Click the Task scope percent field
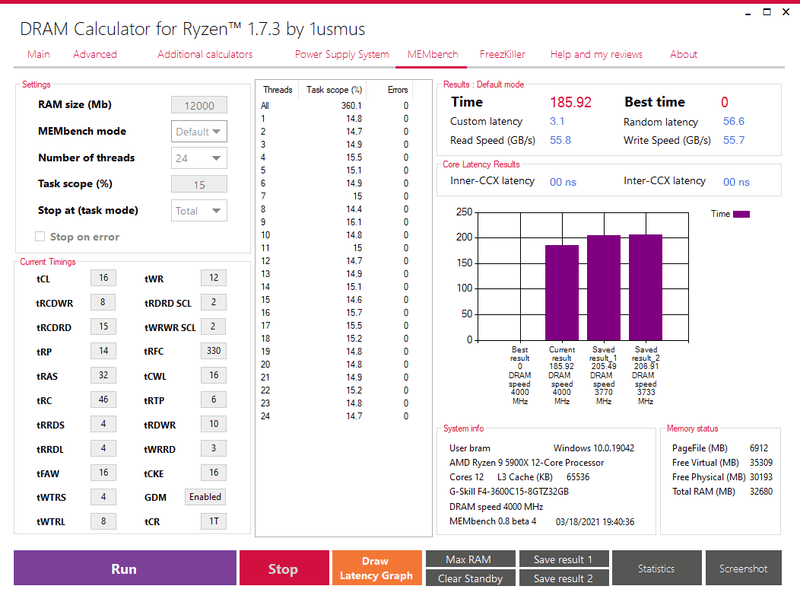This screenshot has width=800, height=602. point(199,185)
